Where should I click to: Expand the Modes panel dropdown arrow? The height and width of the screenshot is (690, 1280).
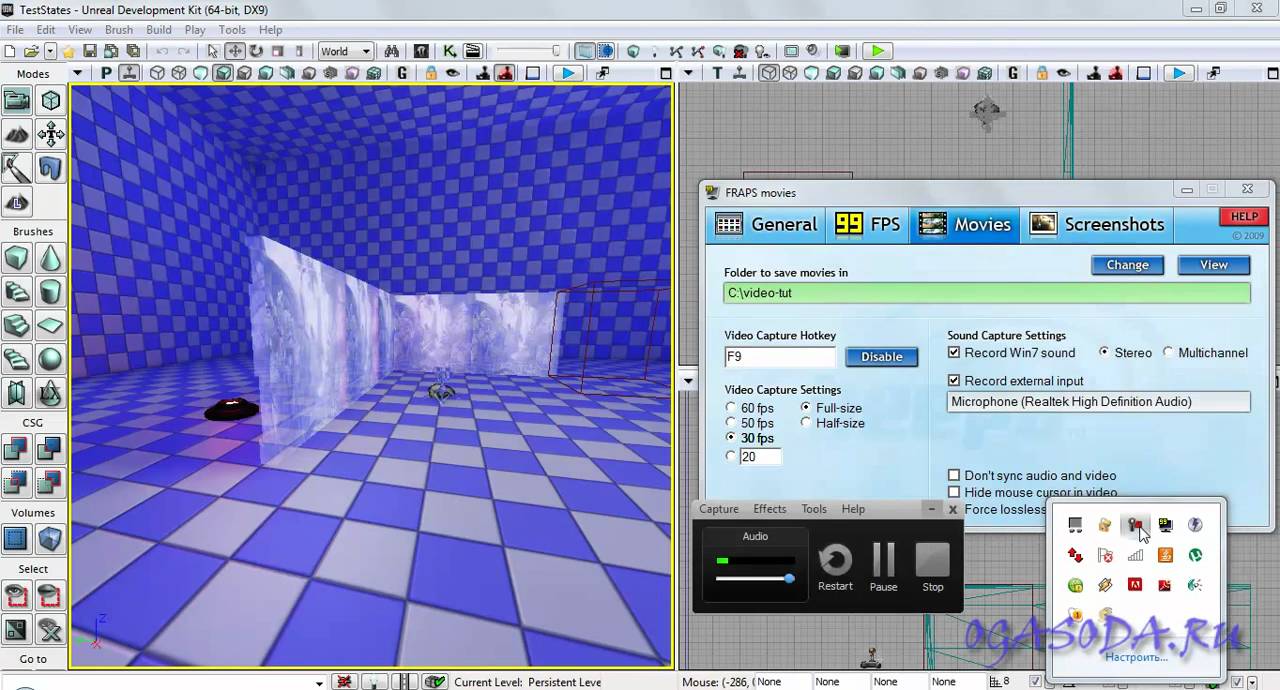pyautogui.click(x=77, y=74)
